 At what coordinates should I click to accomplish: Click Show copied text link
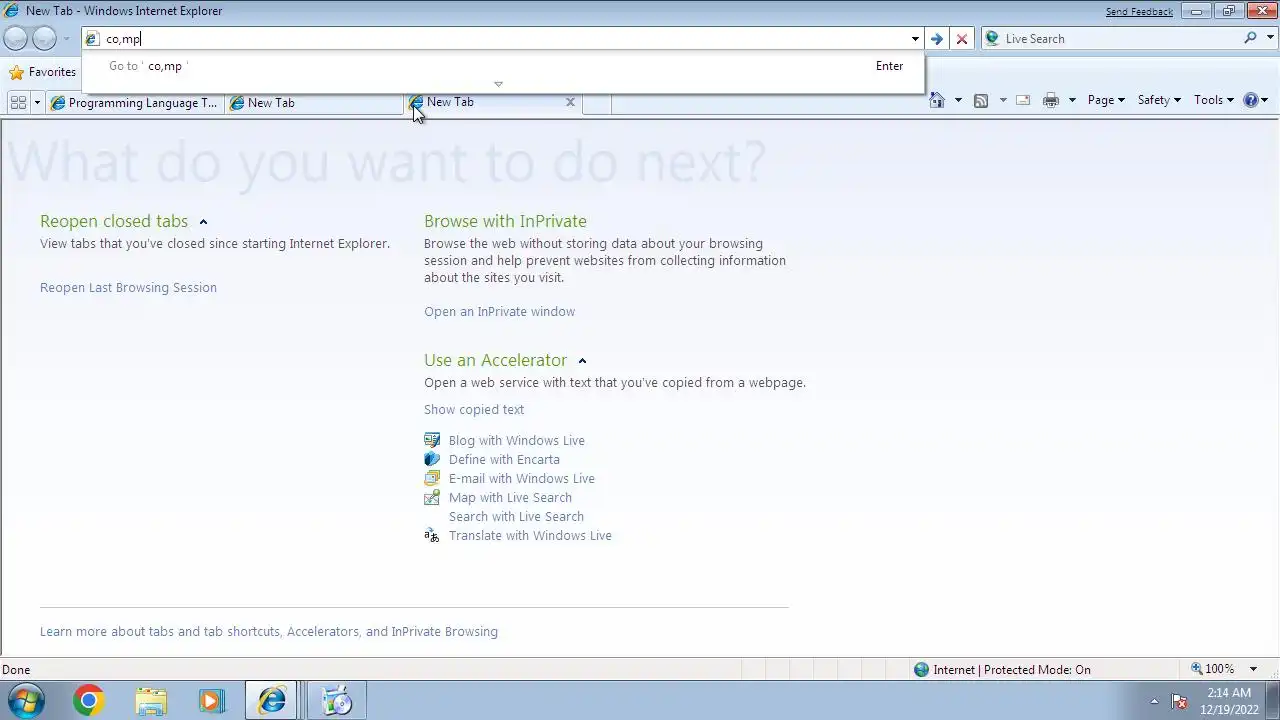(x=474, y=409)
